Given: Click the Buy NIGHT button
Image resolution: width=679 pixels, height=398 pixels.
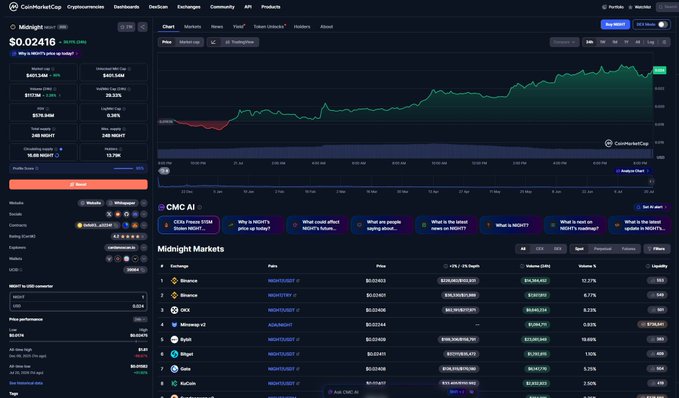Looking at the screenshot, I should (x=615, y=25).
